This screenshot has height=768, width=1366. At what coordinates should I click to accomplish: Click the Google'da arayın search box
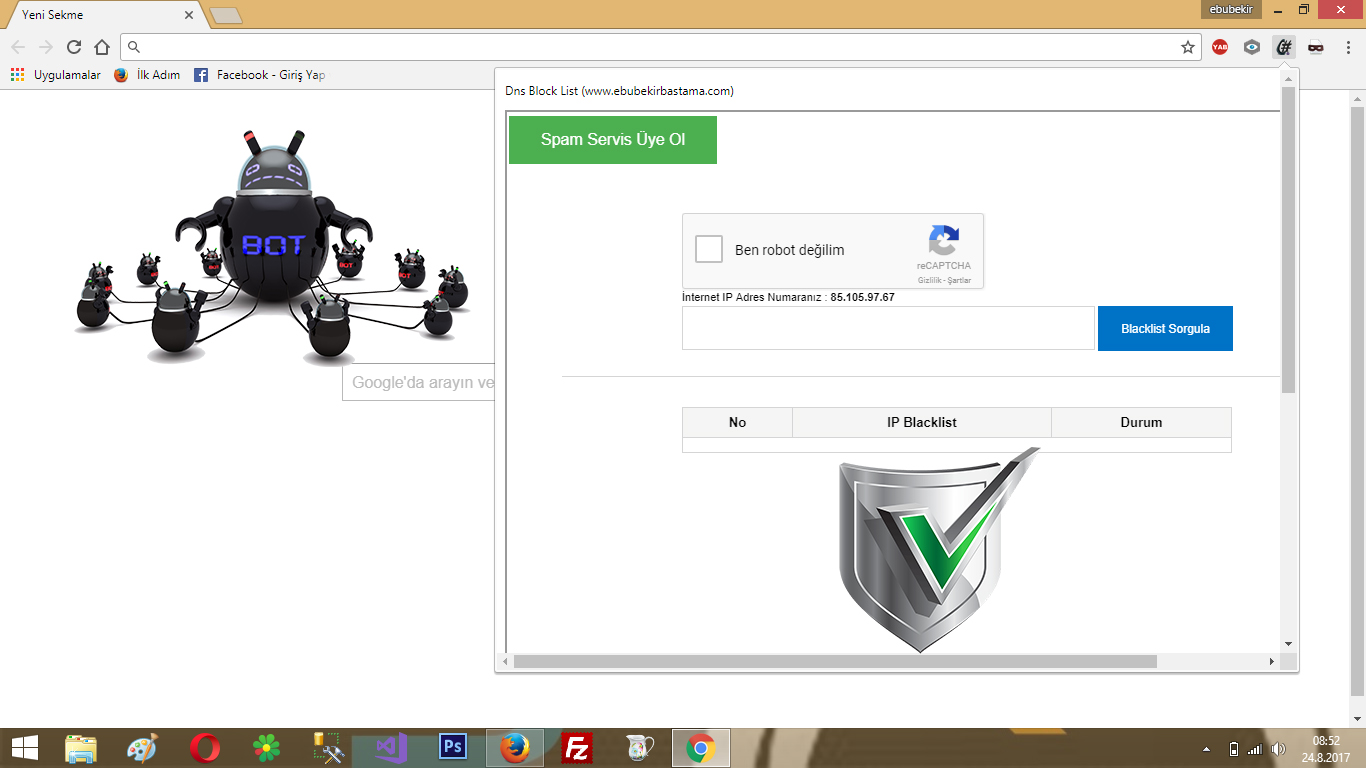[420, 382]
